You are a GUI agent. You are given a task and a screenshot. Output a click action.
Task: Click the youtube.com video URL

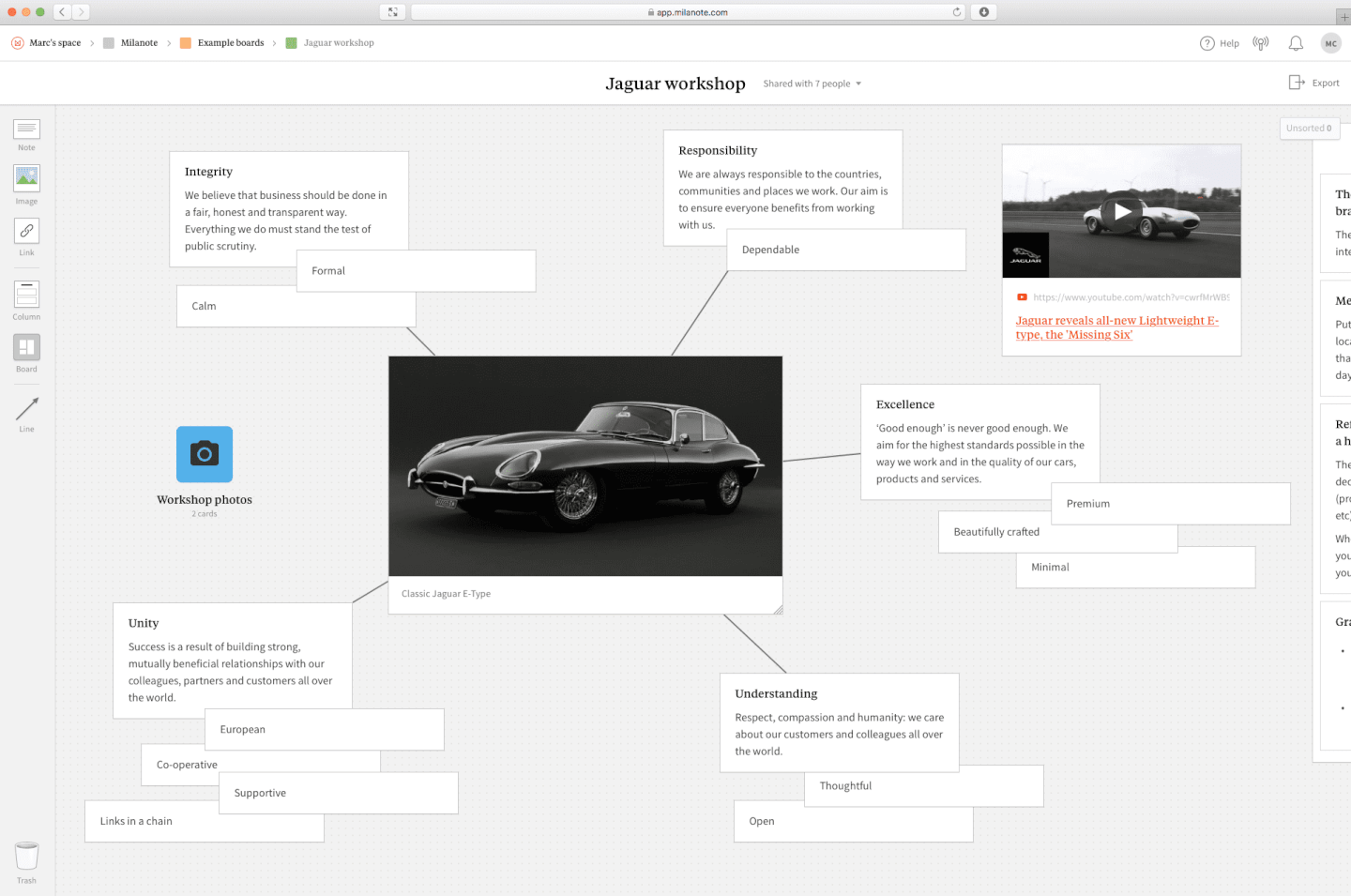(1131, 297)
